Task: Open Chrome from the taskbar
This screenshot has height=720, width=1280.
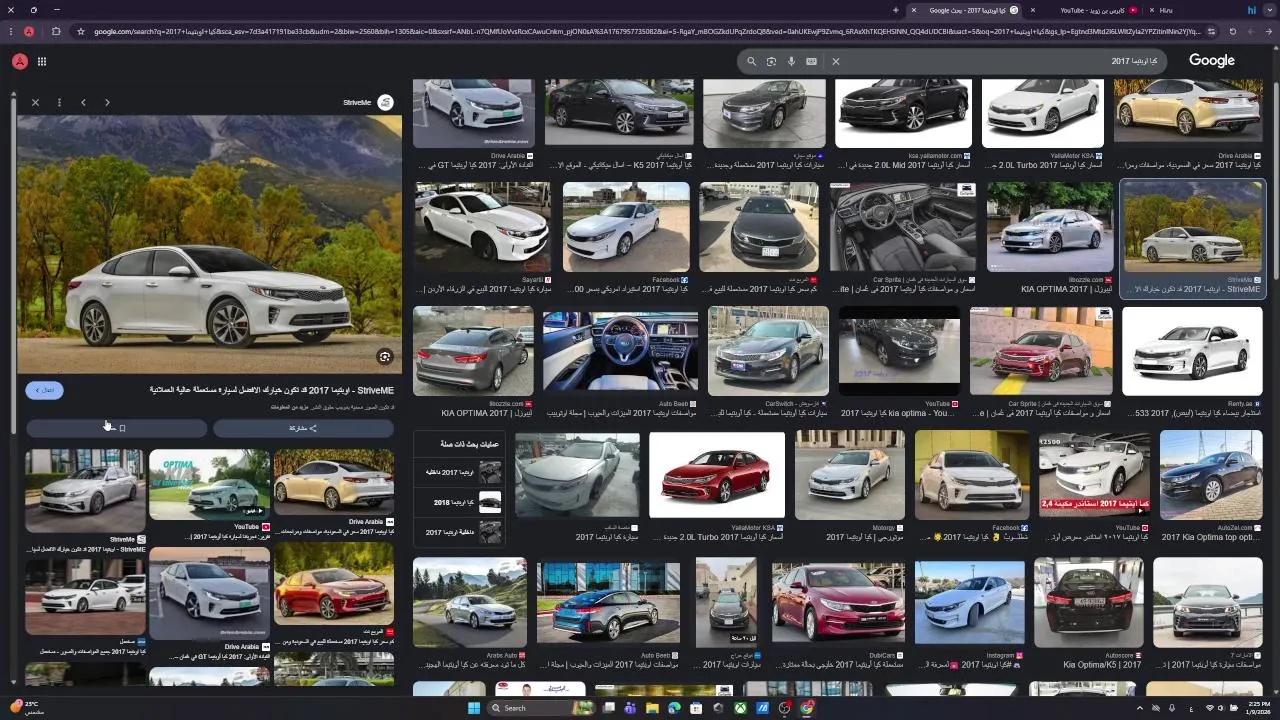Action: click(x=806, y=708)
